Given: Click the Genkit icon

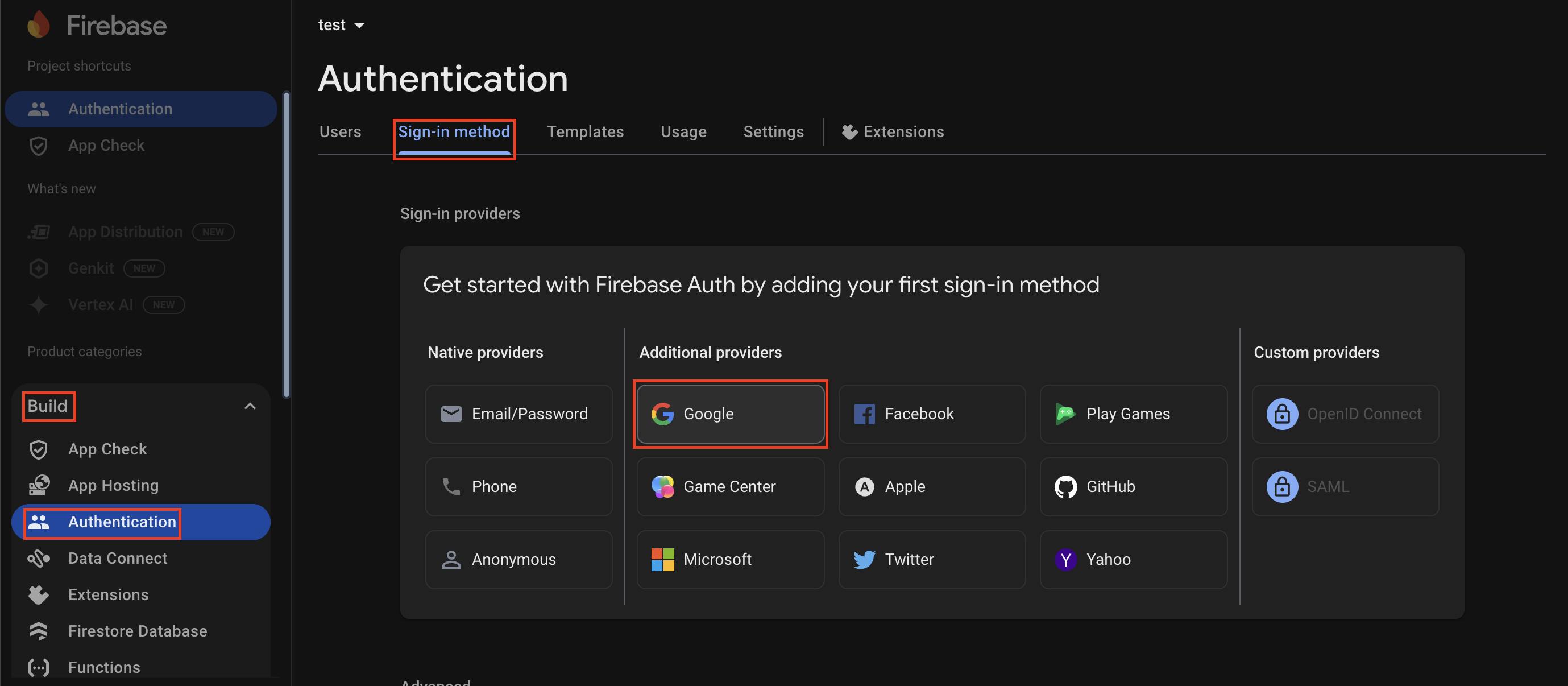Looking at the screenshot, I should pos(38,268).
